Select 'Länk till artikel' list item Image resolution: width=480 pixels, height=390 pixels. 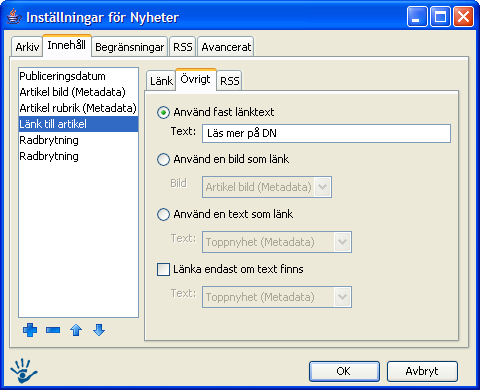(78, 124)
